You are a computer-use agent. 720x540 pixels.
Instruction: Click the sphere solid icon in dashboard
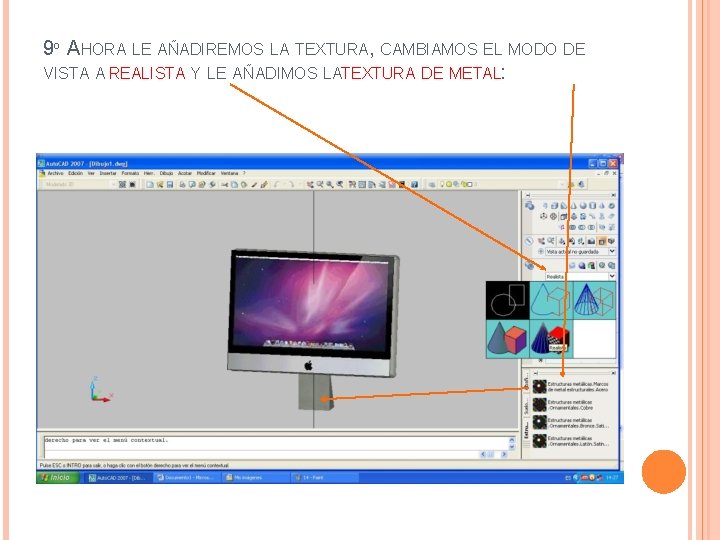click(x=583, y=206)
